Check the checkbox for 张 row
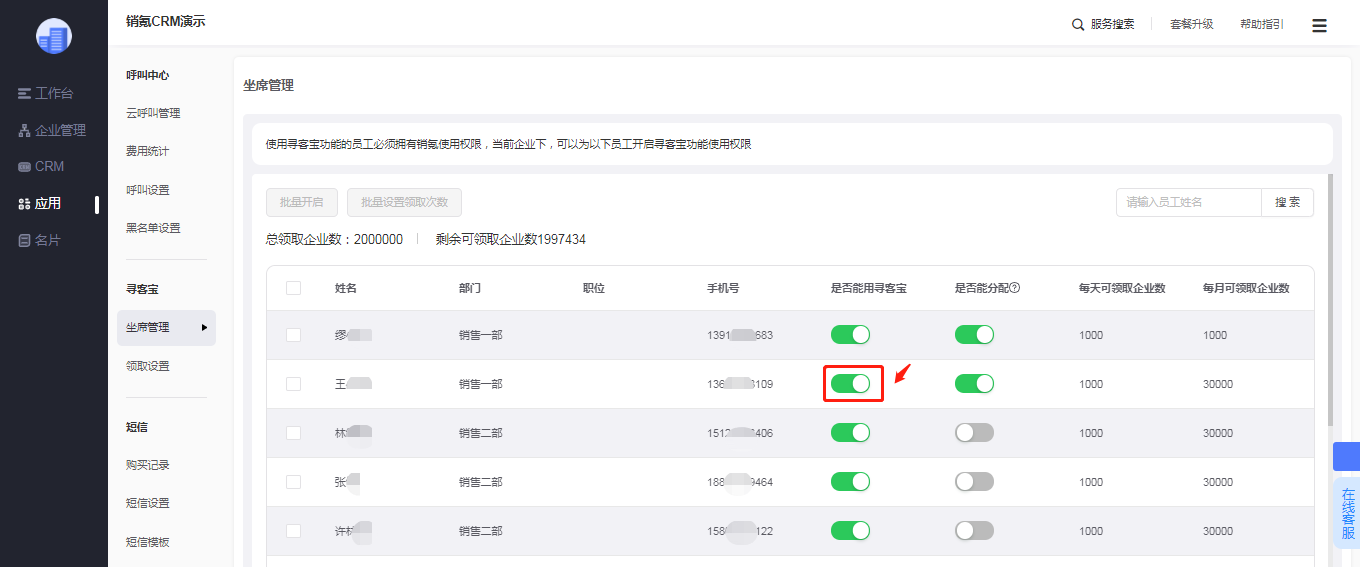Image resolution: width=1360 pixels, height=567 pixels. 293,482
